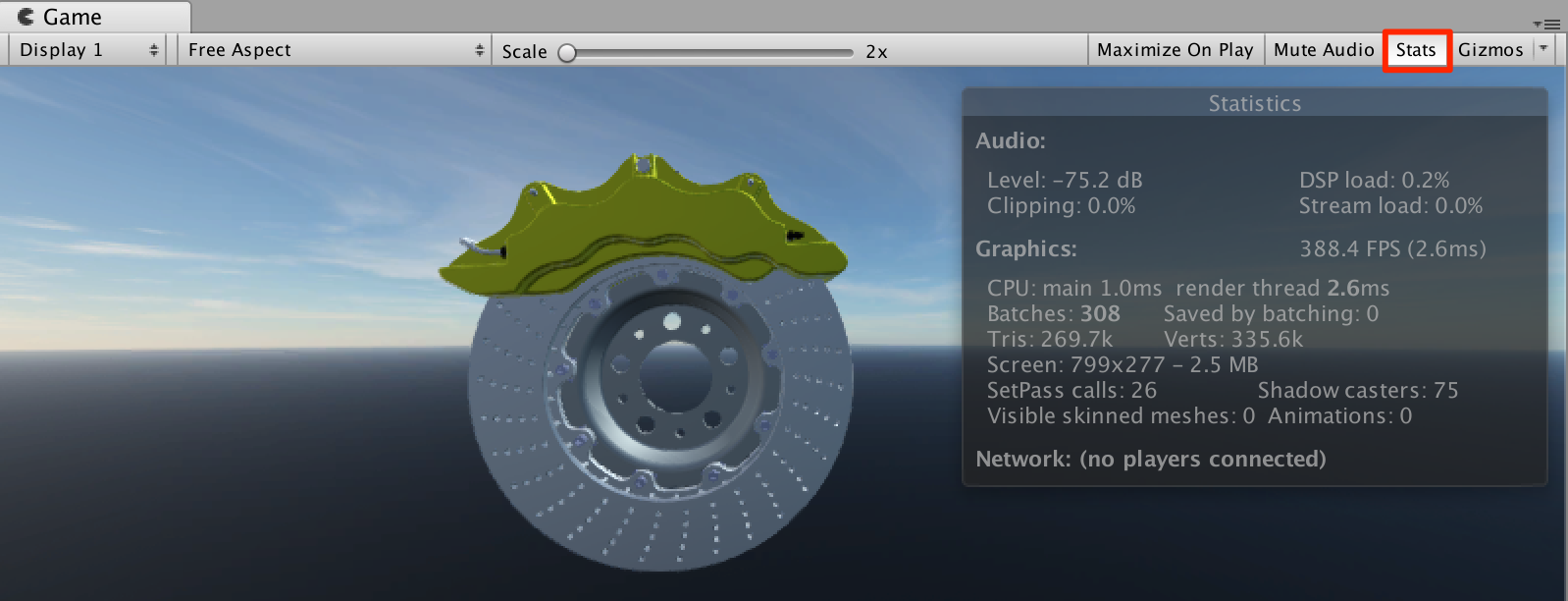Click the 2x scale value
This screenshot has width=1568, height=601.
click(876, 52)
